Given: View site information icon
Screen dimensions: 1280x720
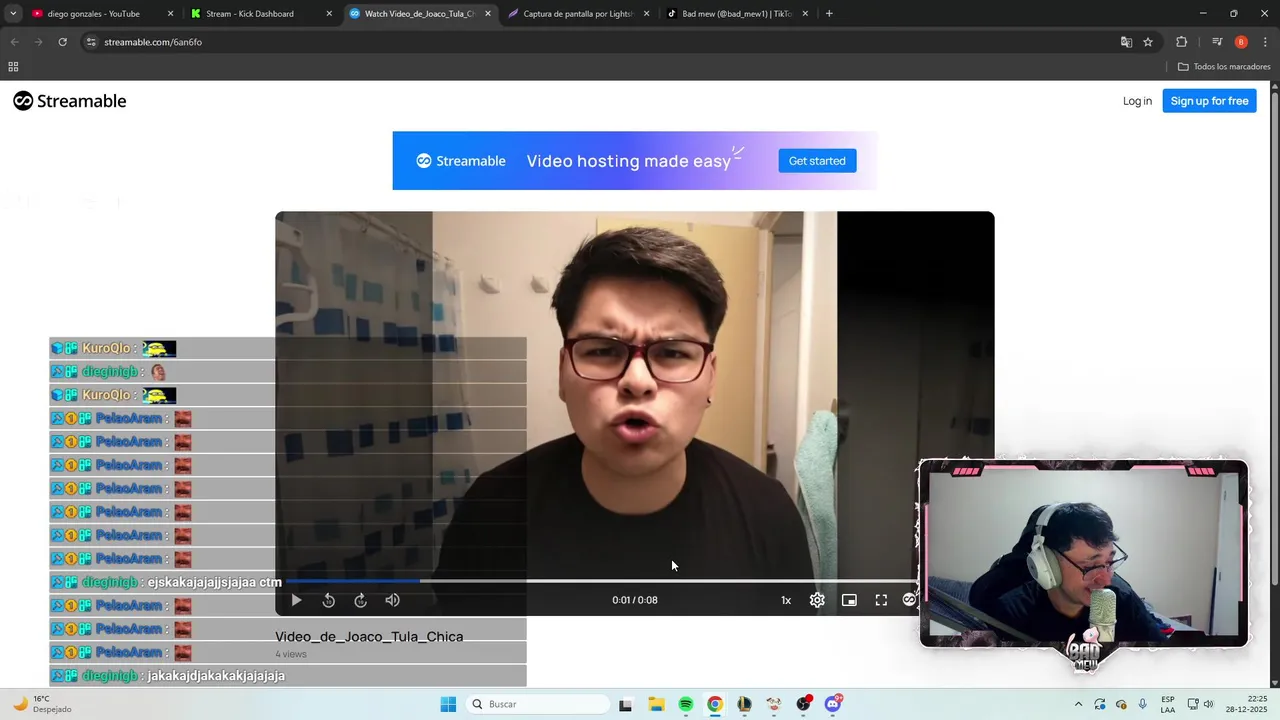Looking at the screenshot, I should [x=91, y=42].
